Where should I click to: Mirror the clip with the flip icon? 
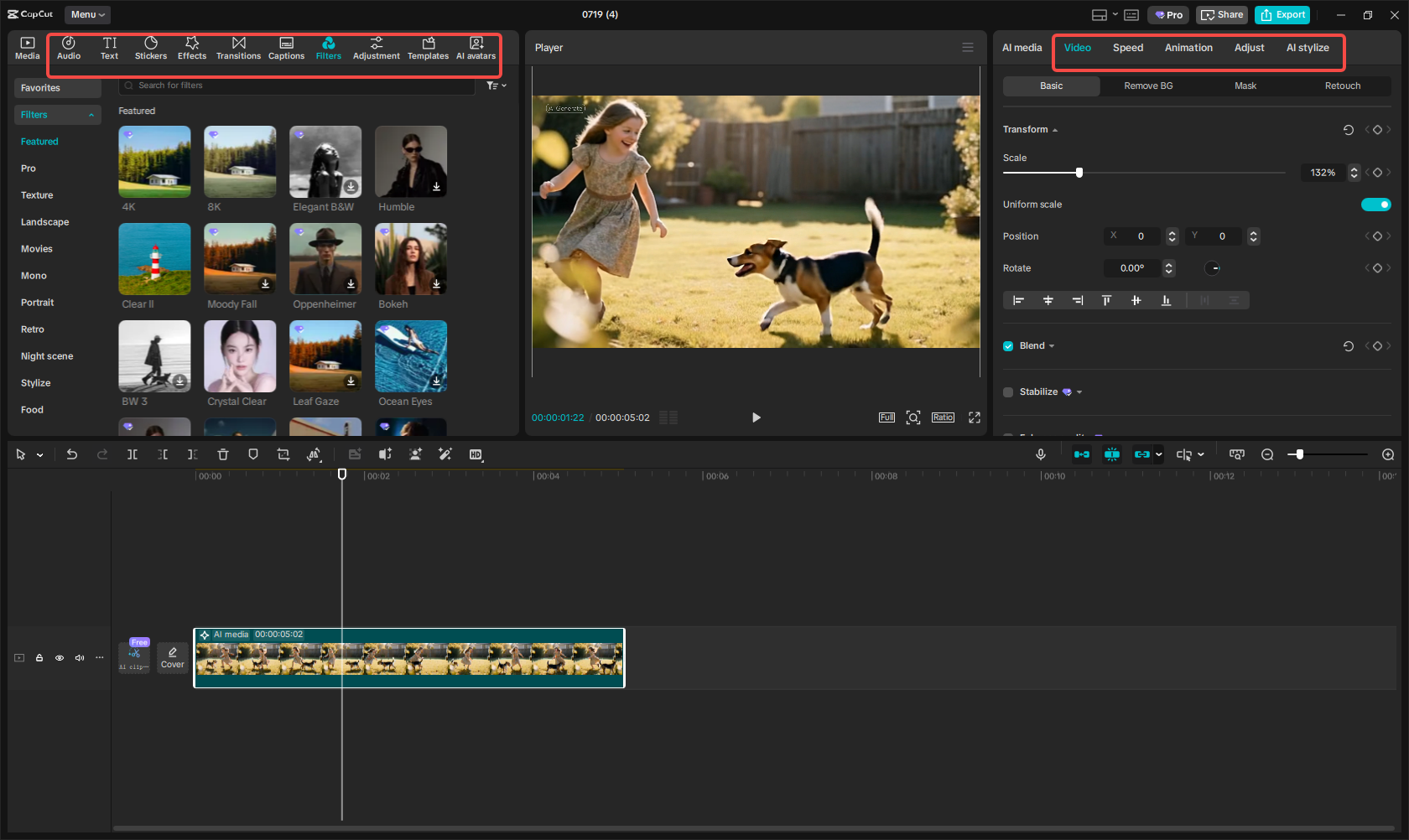(315, 454)
